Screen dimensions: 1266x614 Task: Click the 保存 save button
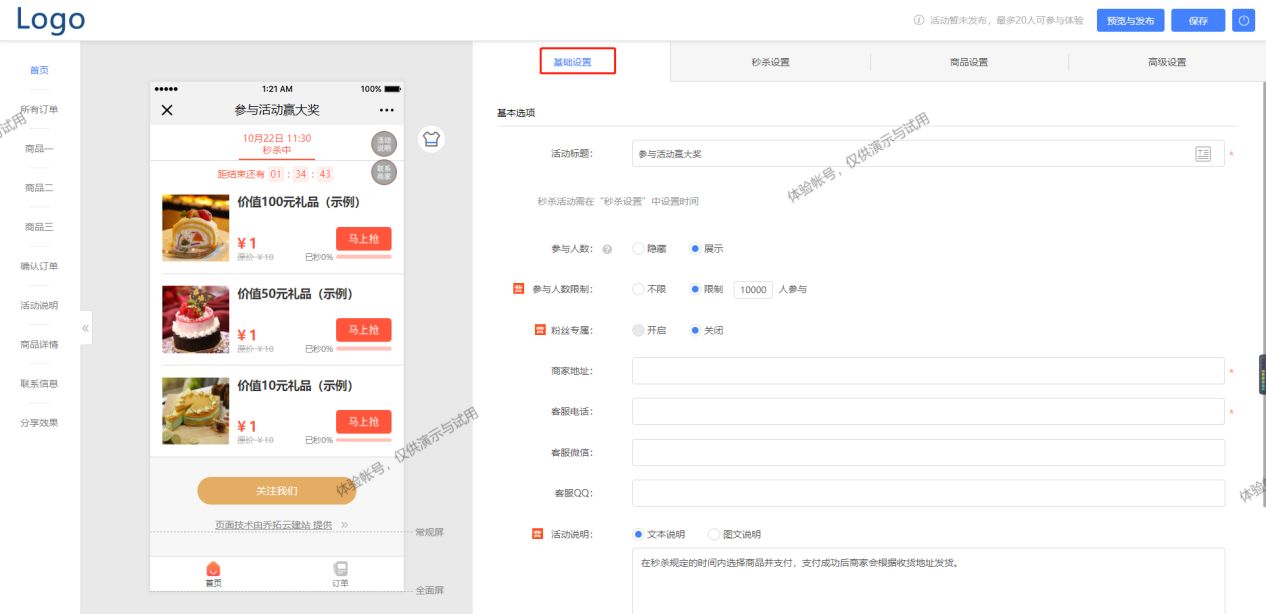[x=1197, y=19]
